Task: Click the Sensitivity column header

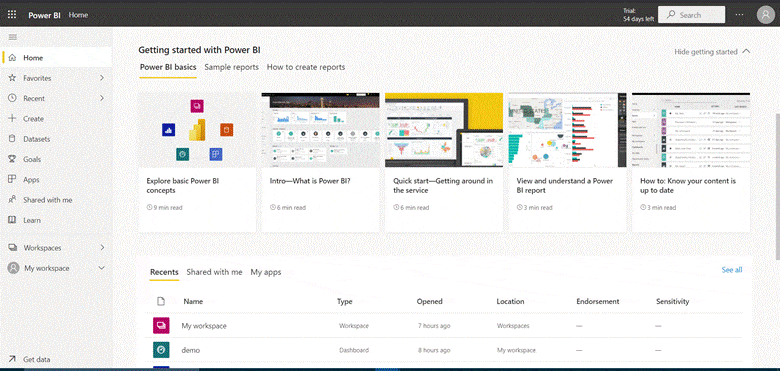Action: point(673,301)
